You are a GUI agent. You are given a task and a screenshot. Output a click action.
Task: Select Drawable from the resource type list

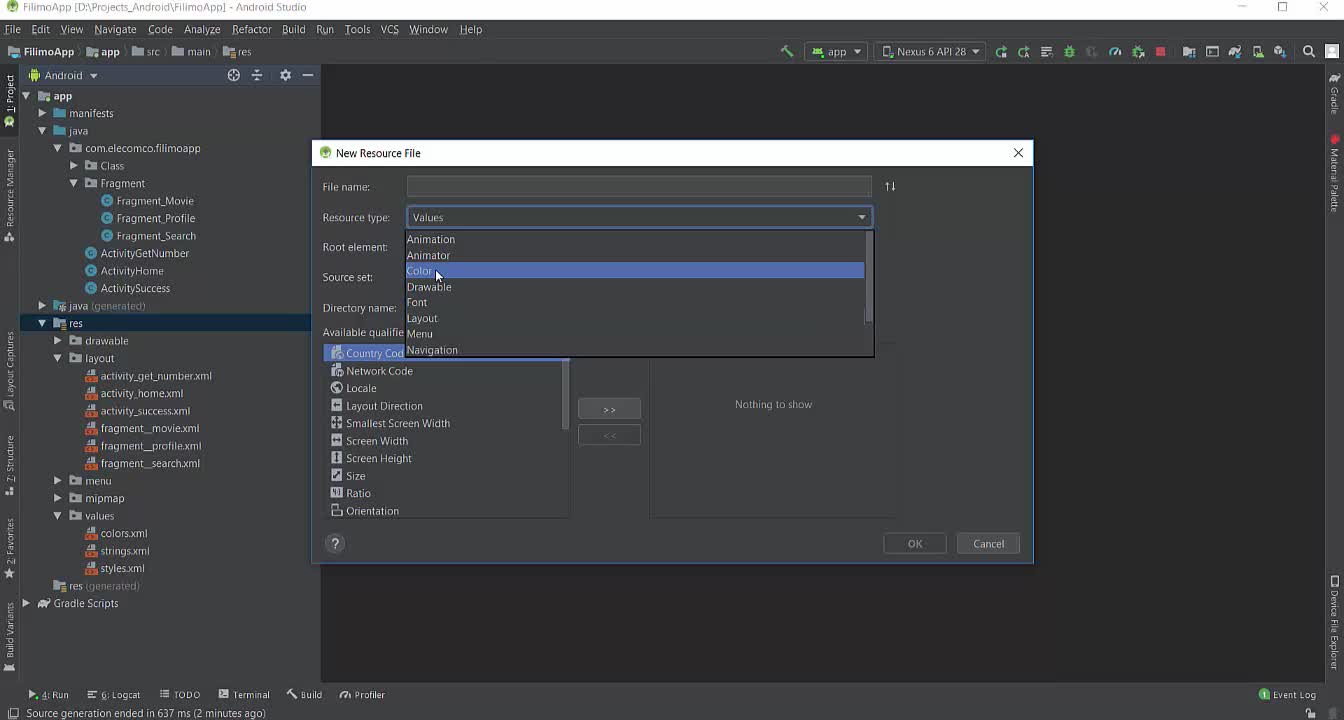pyautogui.click(x=429, y=287)
